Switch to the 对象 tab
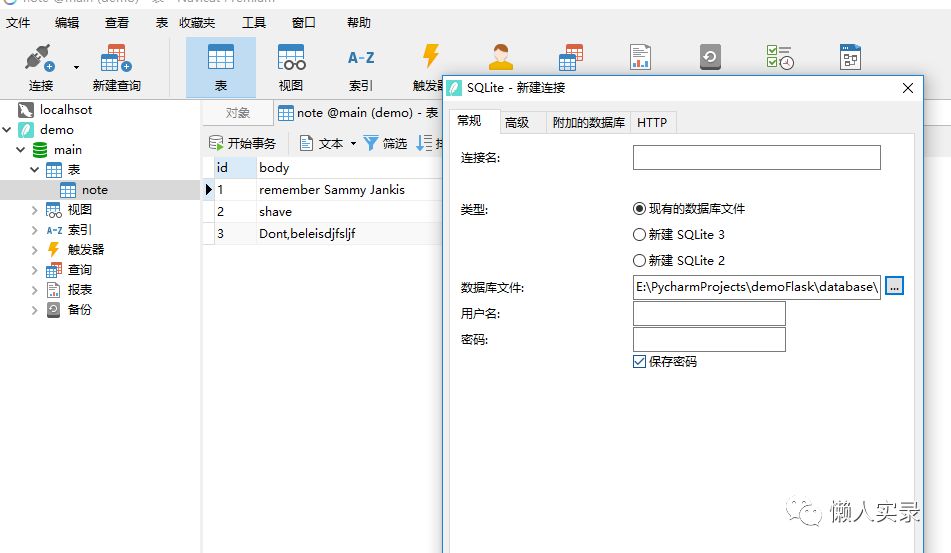The image size is (951, 553). [237, 113]
